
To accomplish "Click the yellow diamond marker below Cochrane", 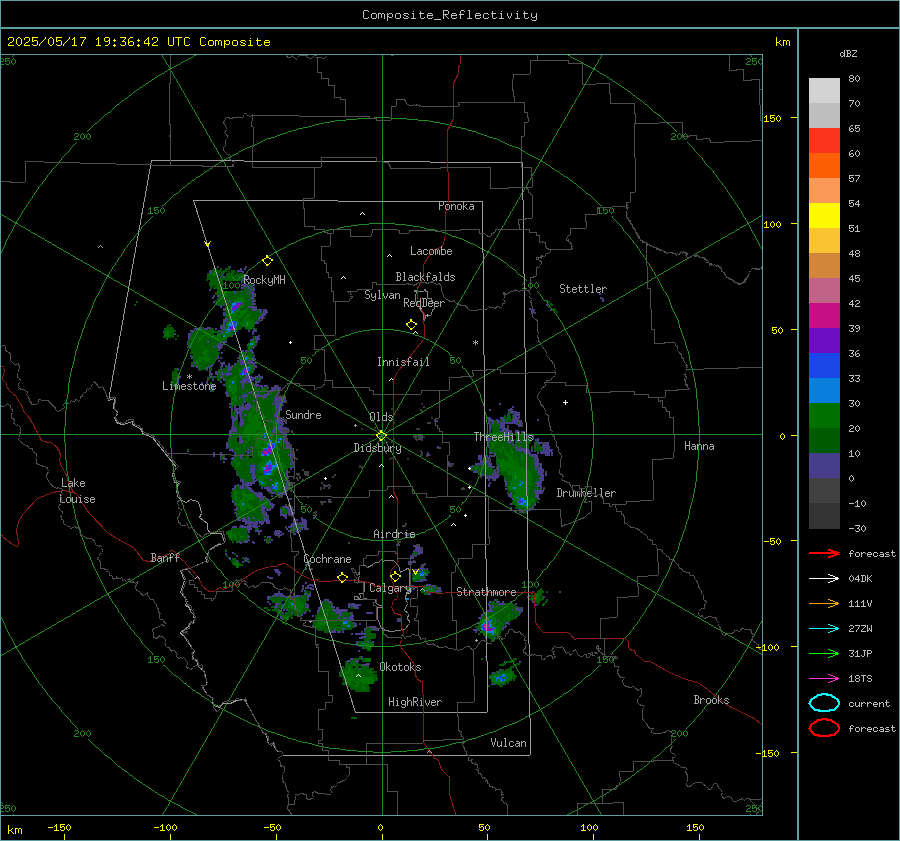I will tap(343, 578).
